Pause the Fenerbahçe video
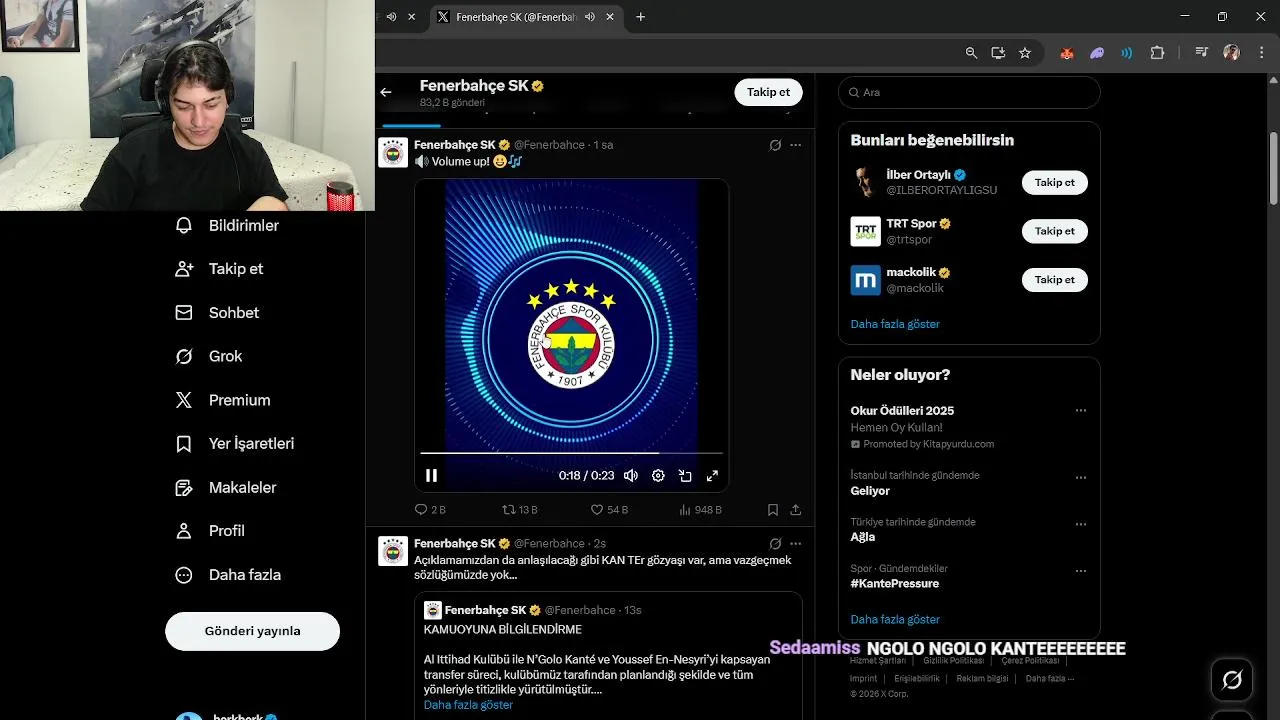The height and width of the screenshot is (720, 1280). point(432,476)
